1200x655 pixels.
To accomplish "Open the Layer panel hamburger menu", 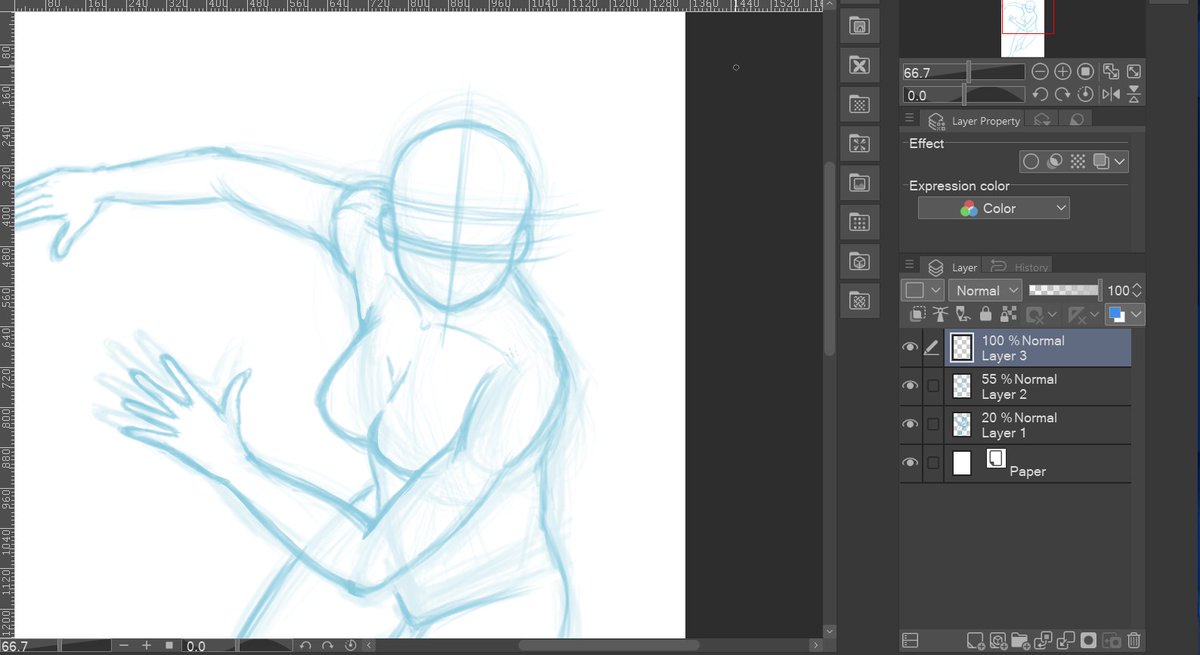I will [909, 265].
